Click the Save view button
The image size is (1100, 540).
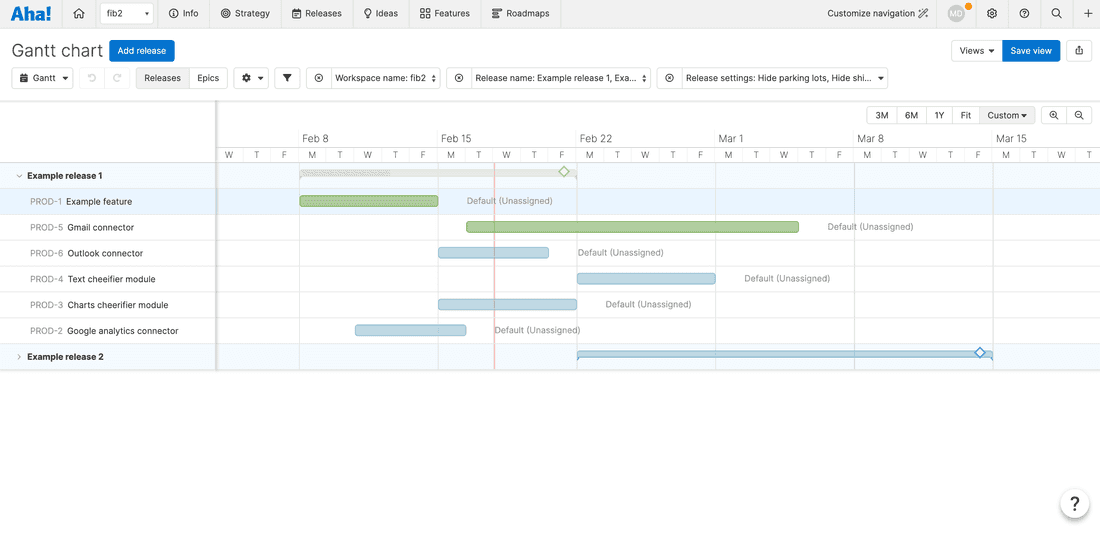(x=1031, y=50)
